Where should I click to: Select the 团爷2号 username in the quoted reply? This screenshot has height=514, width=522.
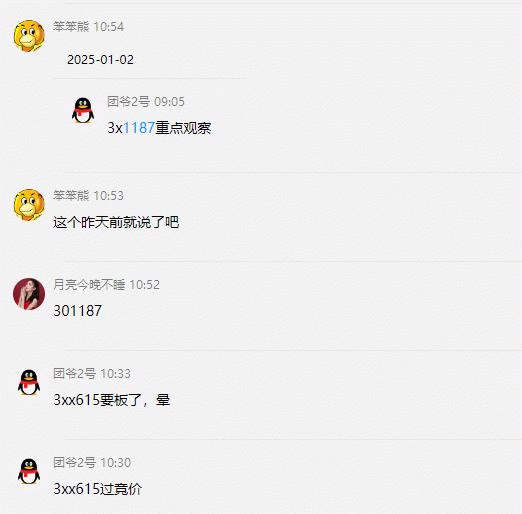point(128,102)
